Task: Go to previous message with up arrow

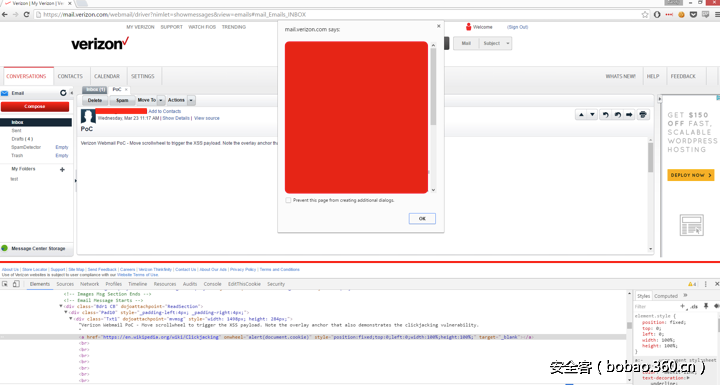Action: coord(581,115)
